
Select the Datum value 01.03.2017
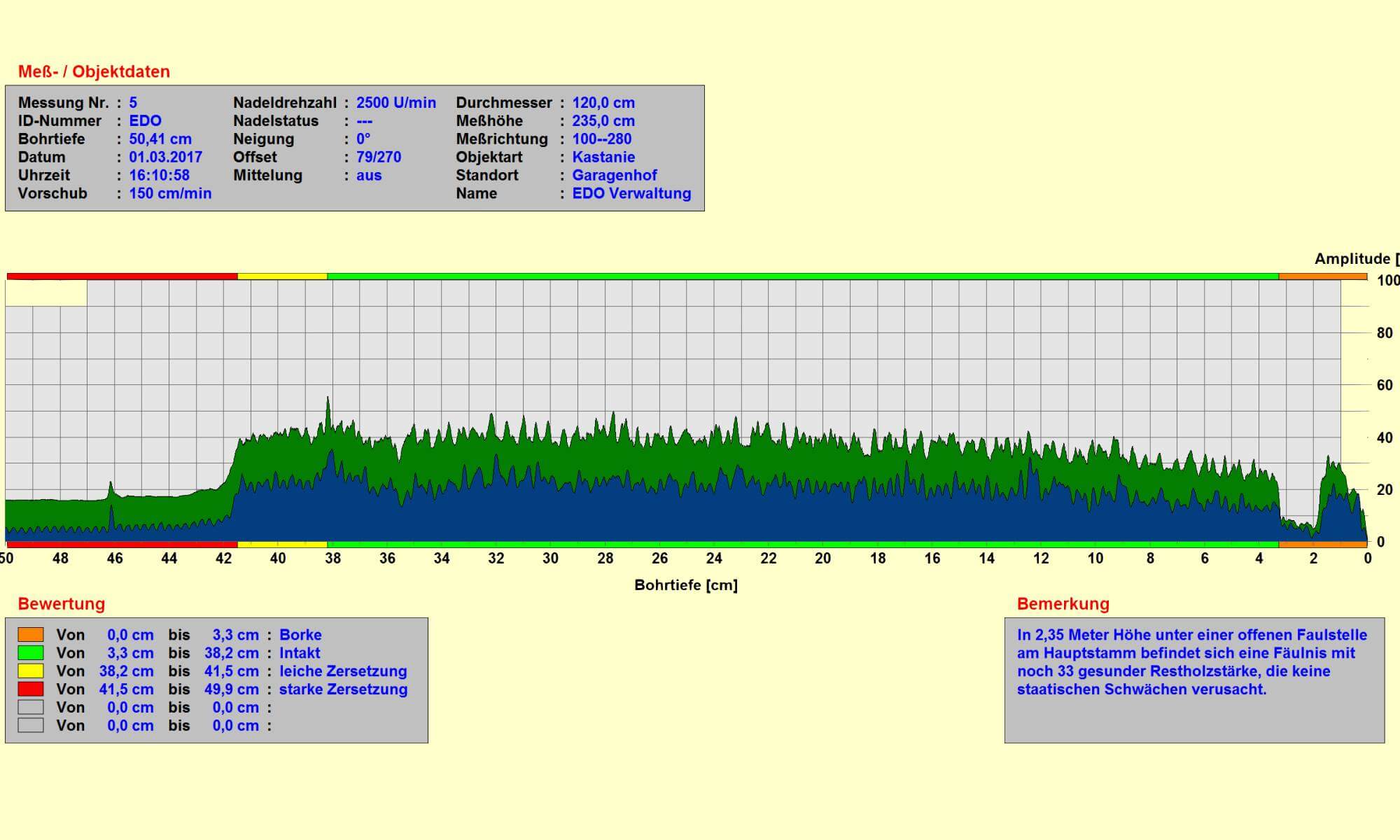(165, 157)
